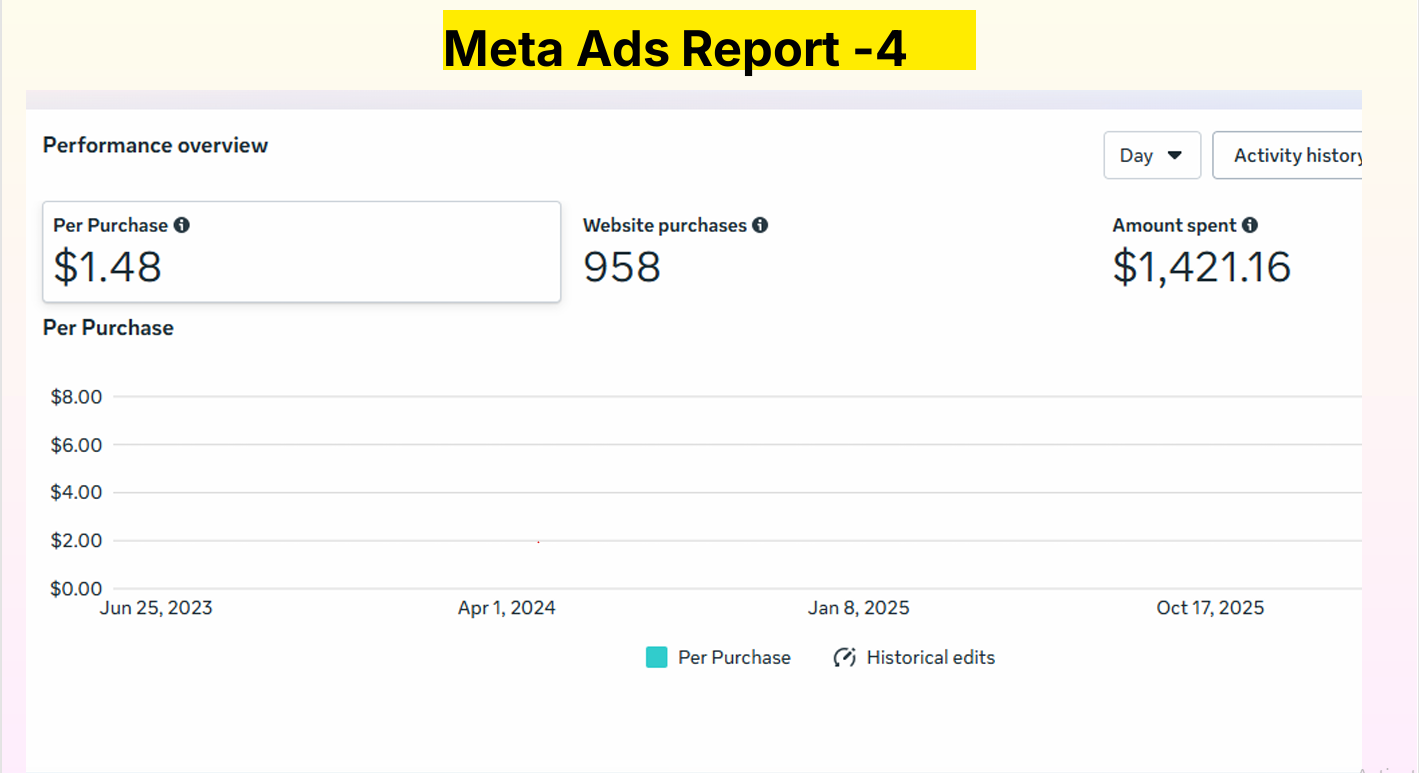
Task: Click the Per Purchase chart title
Action: coord(108,328)
